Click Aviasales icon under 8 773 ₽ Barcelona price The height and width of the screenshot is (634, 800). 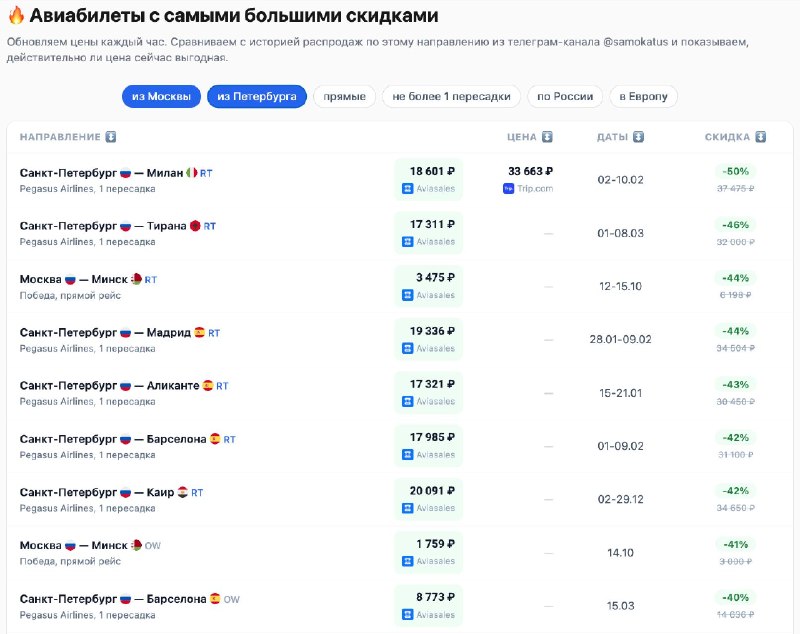coord(407,615)
